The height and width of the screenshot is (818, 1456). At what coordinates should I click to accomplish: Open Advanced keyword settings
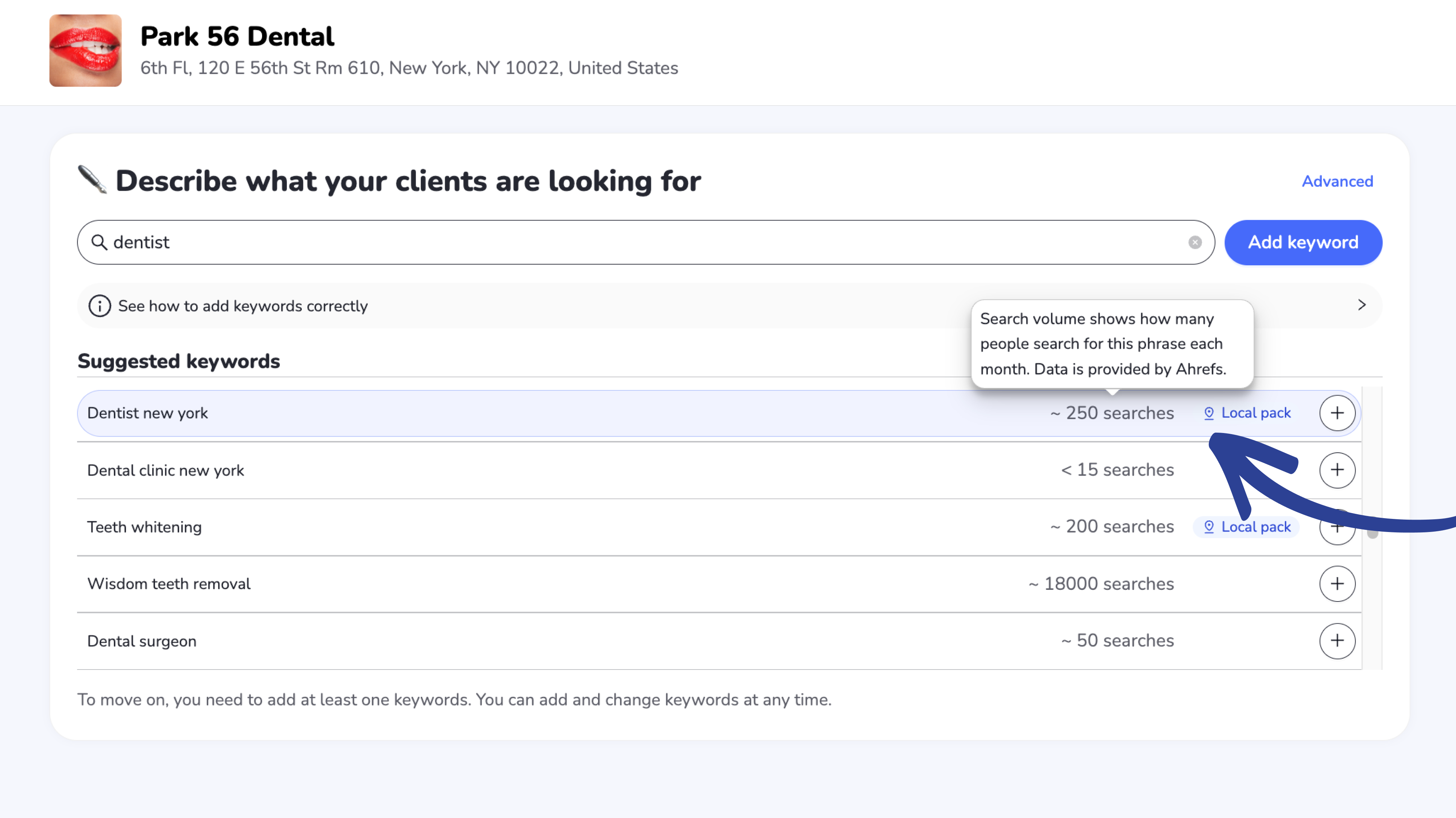tap(1337, 181)
